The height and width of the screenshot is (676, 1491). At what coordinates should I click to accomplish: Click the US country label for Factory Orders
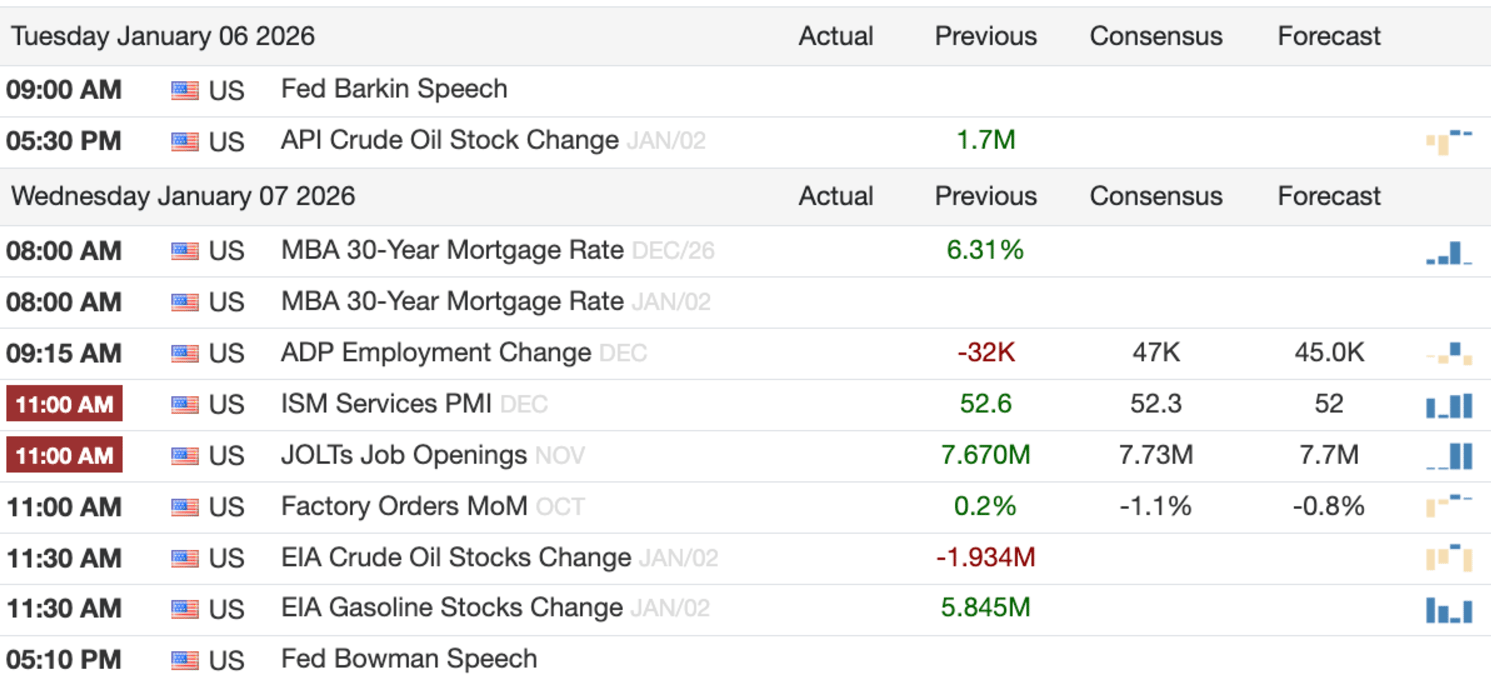pyautogui.click(x=226, y=507)
